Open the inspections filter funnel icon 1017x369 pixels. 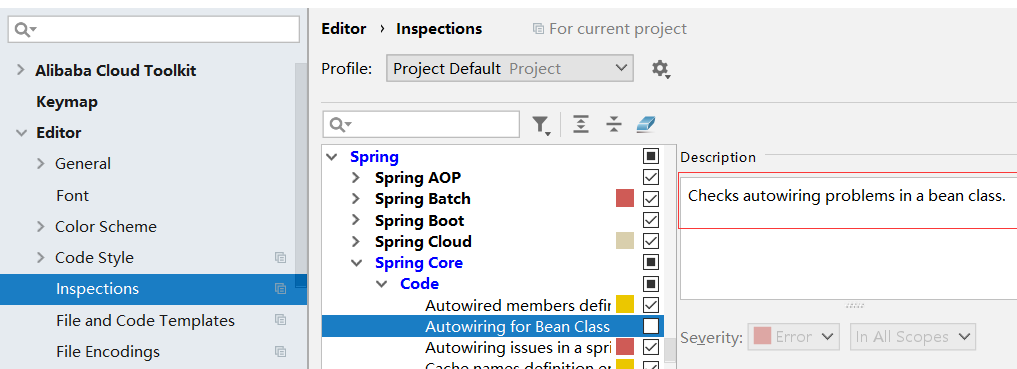click(541, 125)
